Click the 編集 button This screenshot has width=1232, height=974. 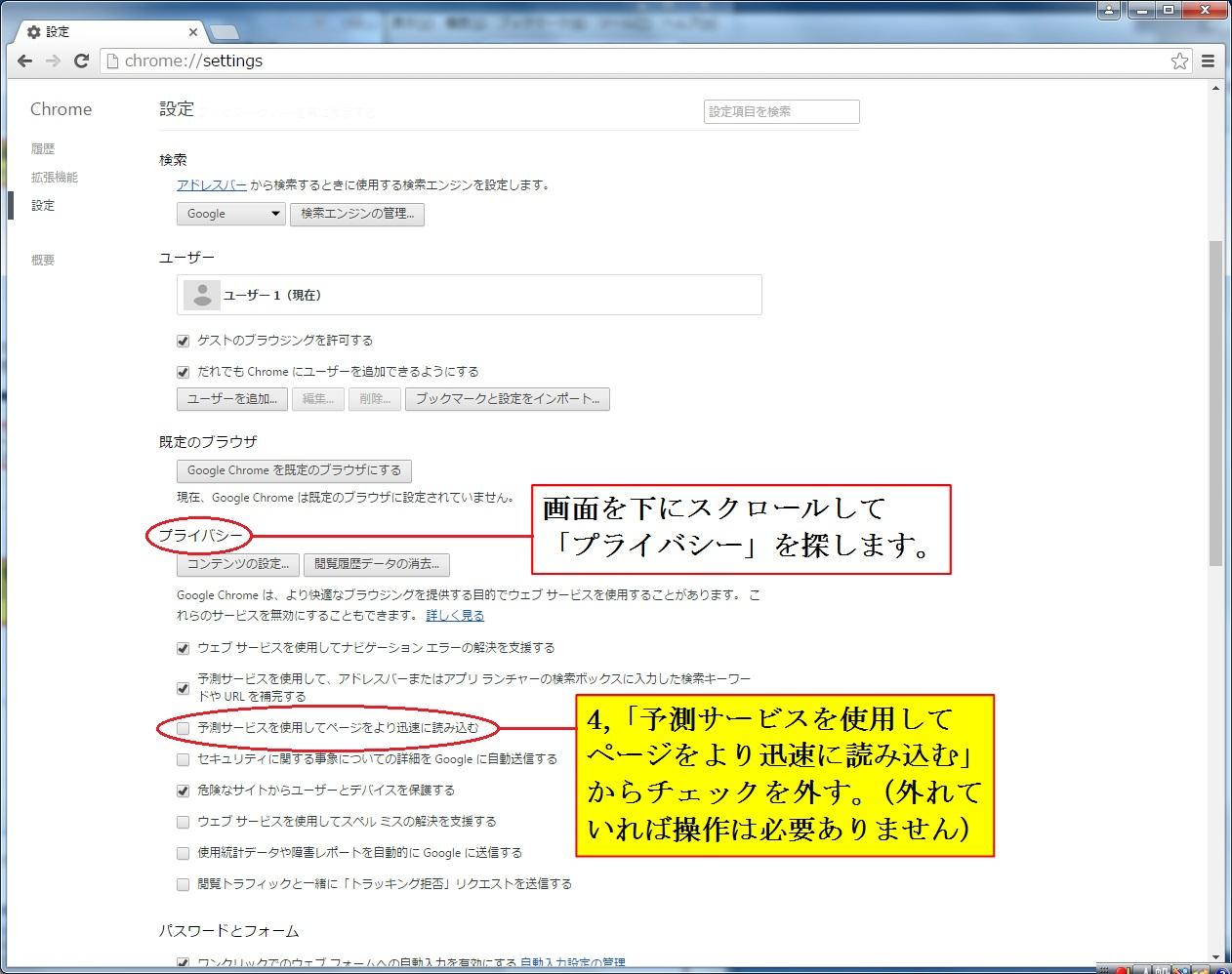318,398
